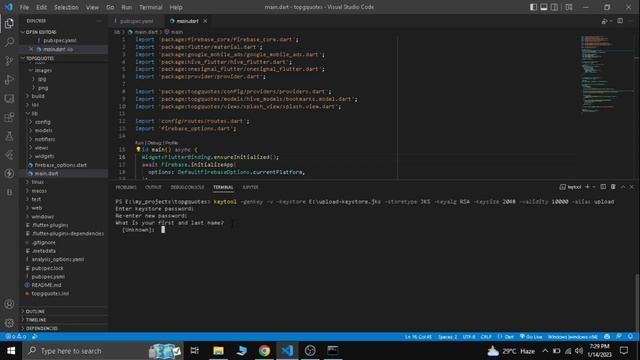This screenshot has height=360, width=640.
Task: Click CRLF line ending in status bar
Action: 486,337
